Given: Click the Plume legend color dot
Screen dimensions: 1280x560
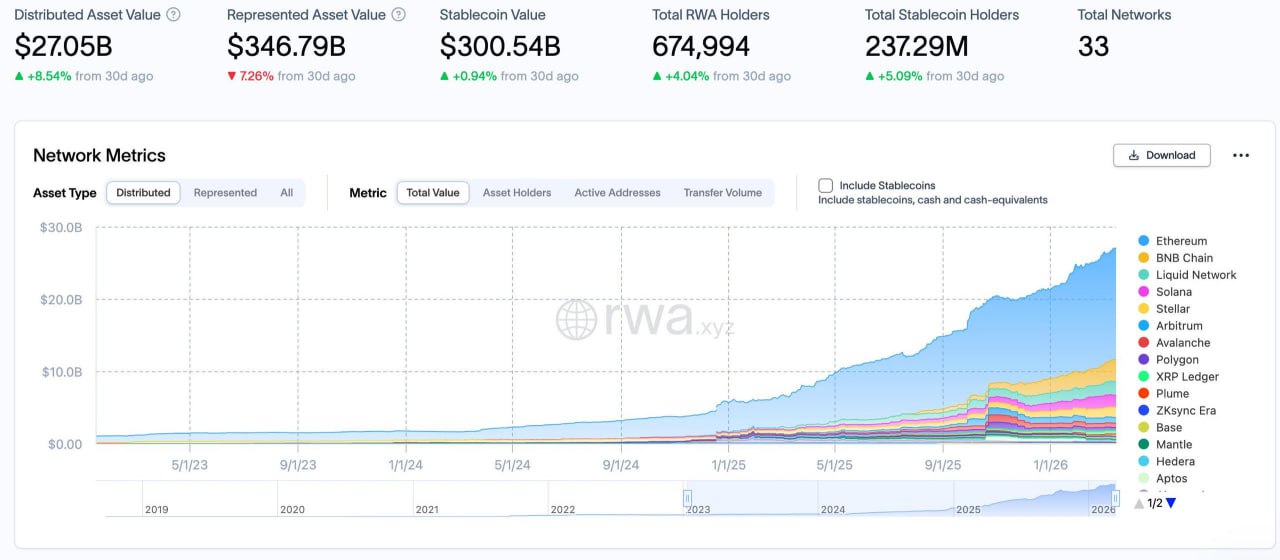Looking at the screenshot, I should click(x=1143, y=394).
